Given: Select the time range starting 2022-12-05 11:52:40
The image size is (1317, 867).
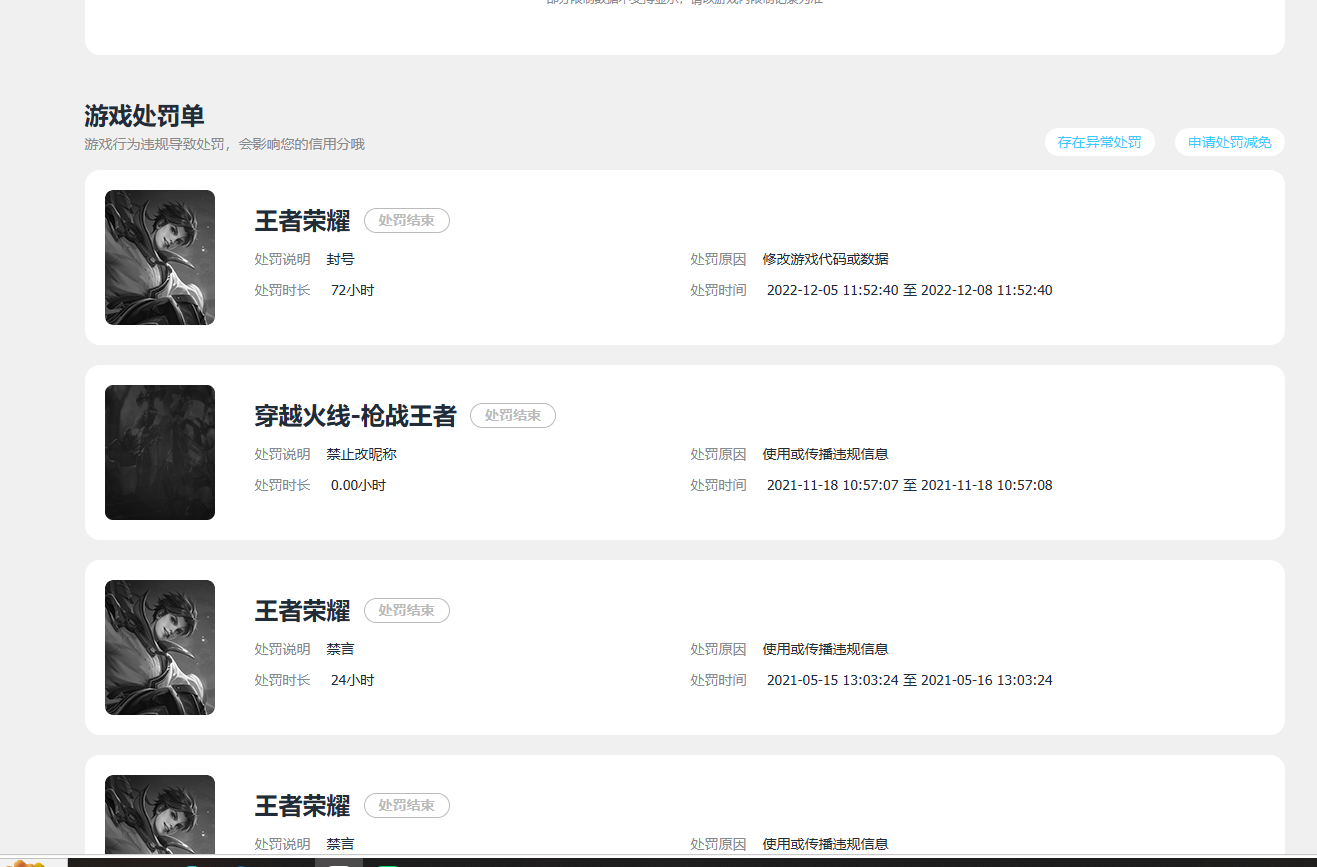Looking at the screenshot, I should point(909,290).
